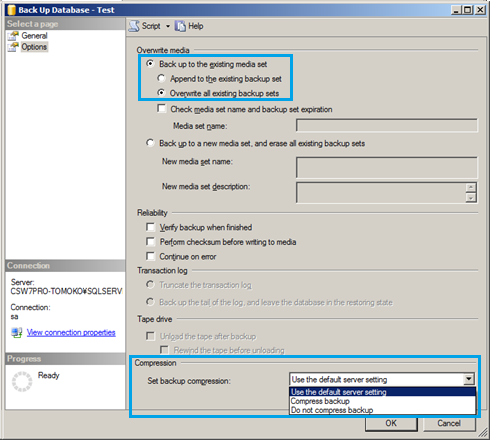Enable Perform checksum before writing to media

tap(150, 241)
